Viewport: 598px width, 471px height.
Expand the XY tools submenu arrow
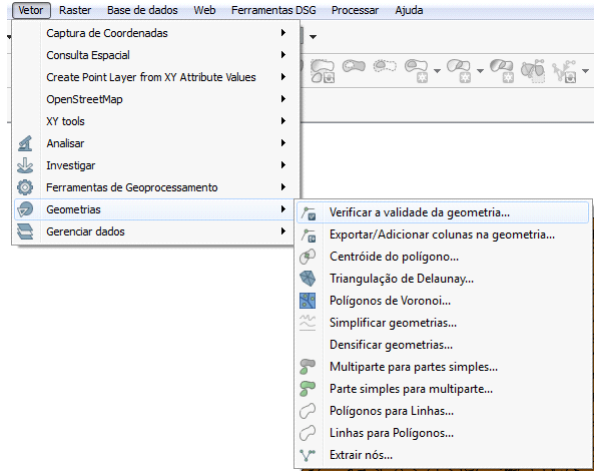click(283, 121)
